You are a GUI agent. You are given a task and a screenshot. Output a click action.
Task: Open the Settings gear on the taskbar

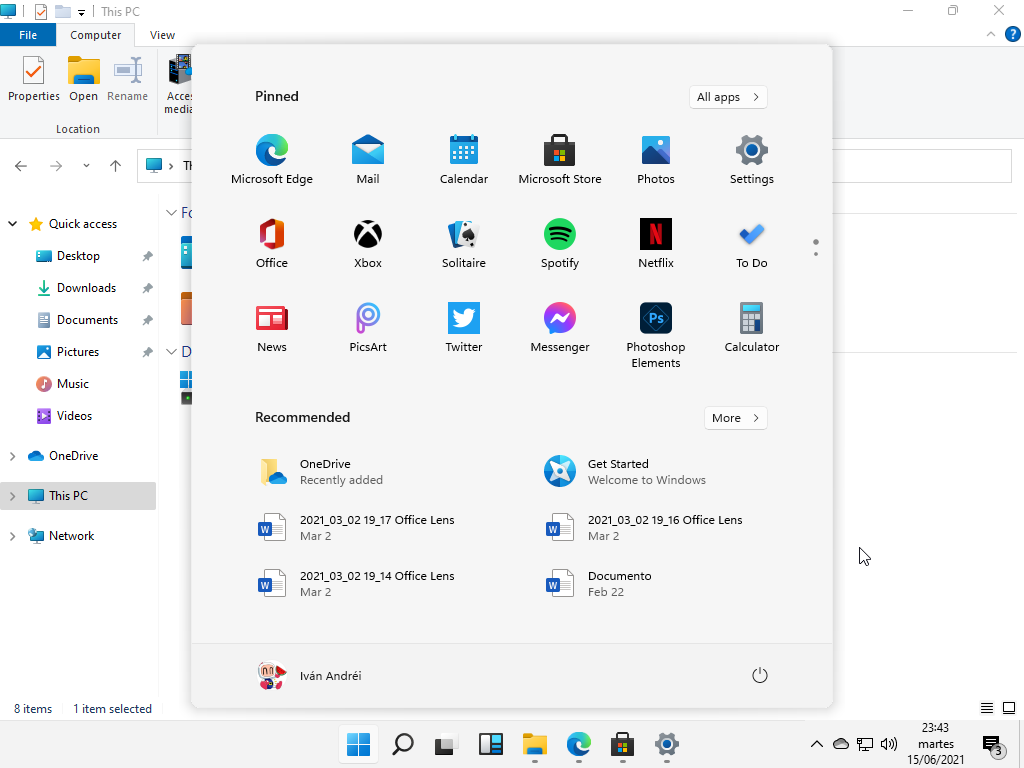click(x=667, y=744)
